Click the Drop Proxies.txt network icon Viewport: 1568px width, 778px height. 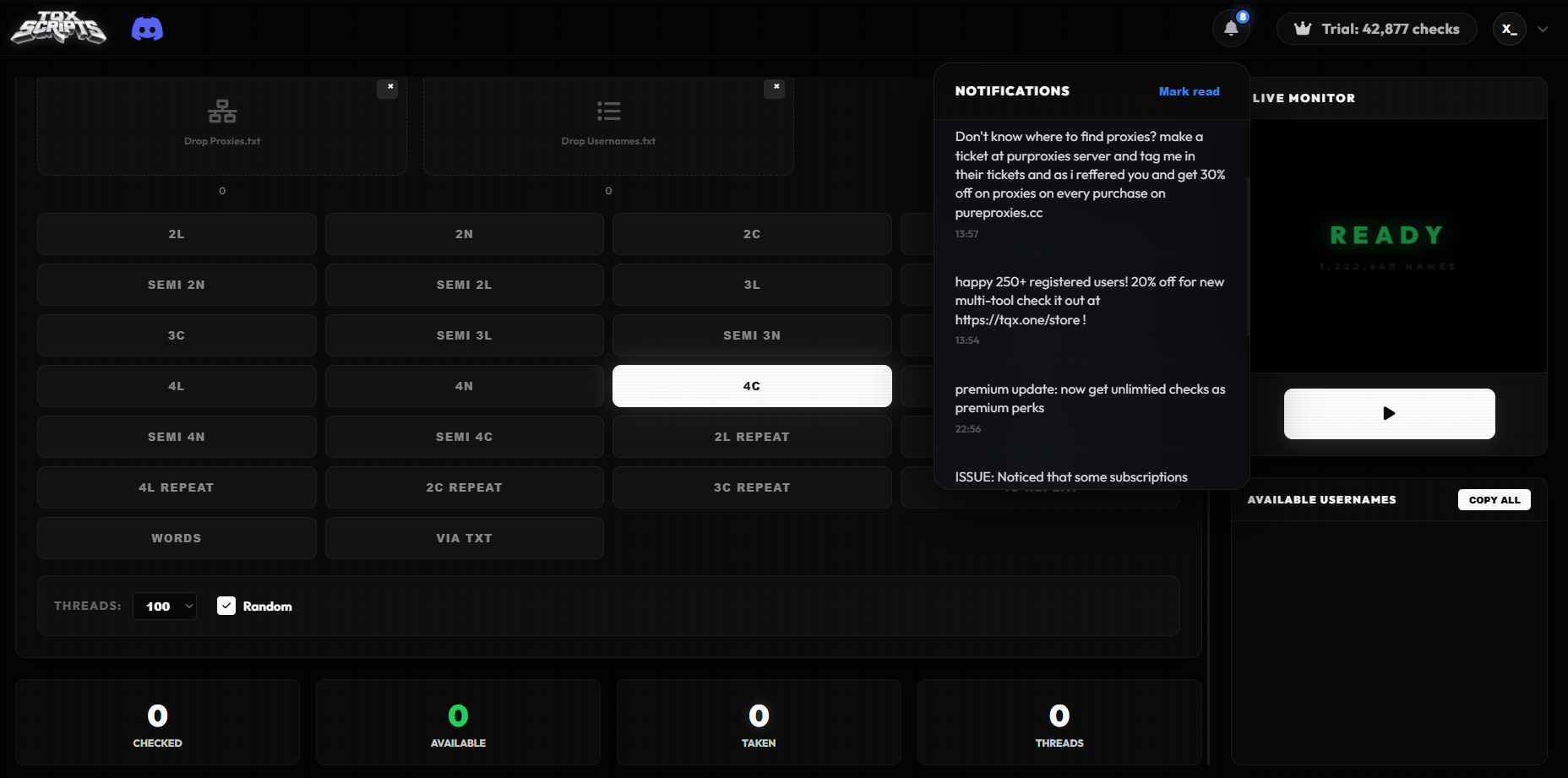pyautogui.click(x=222, y=111)
